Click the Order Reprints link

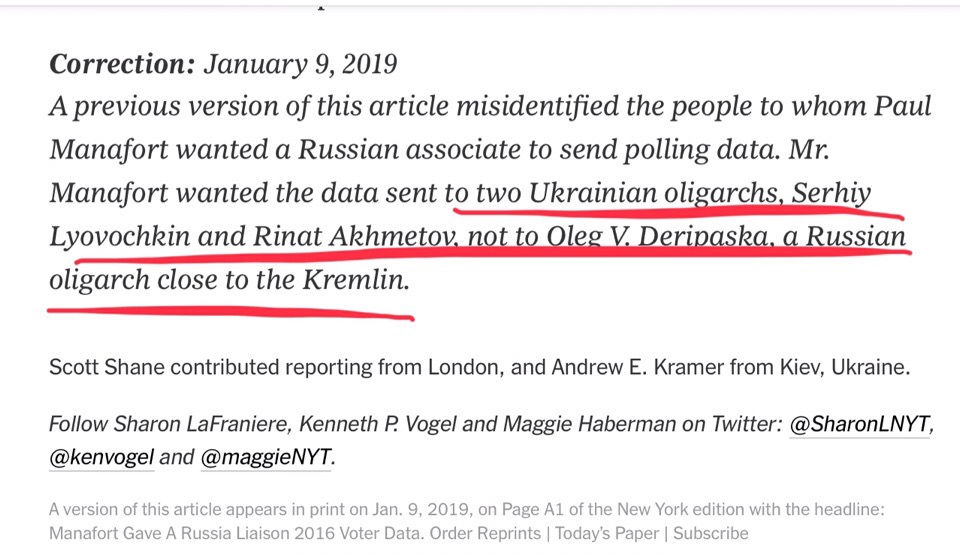pos(485,533)
